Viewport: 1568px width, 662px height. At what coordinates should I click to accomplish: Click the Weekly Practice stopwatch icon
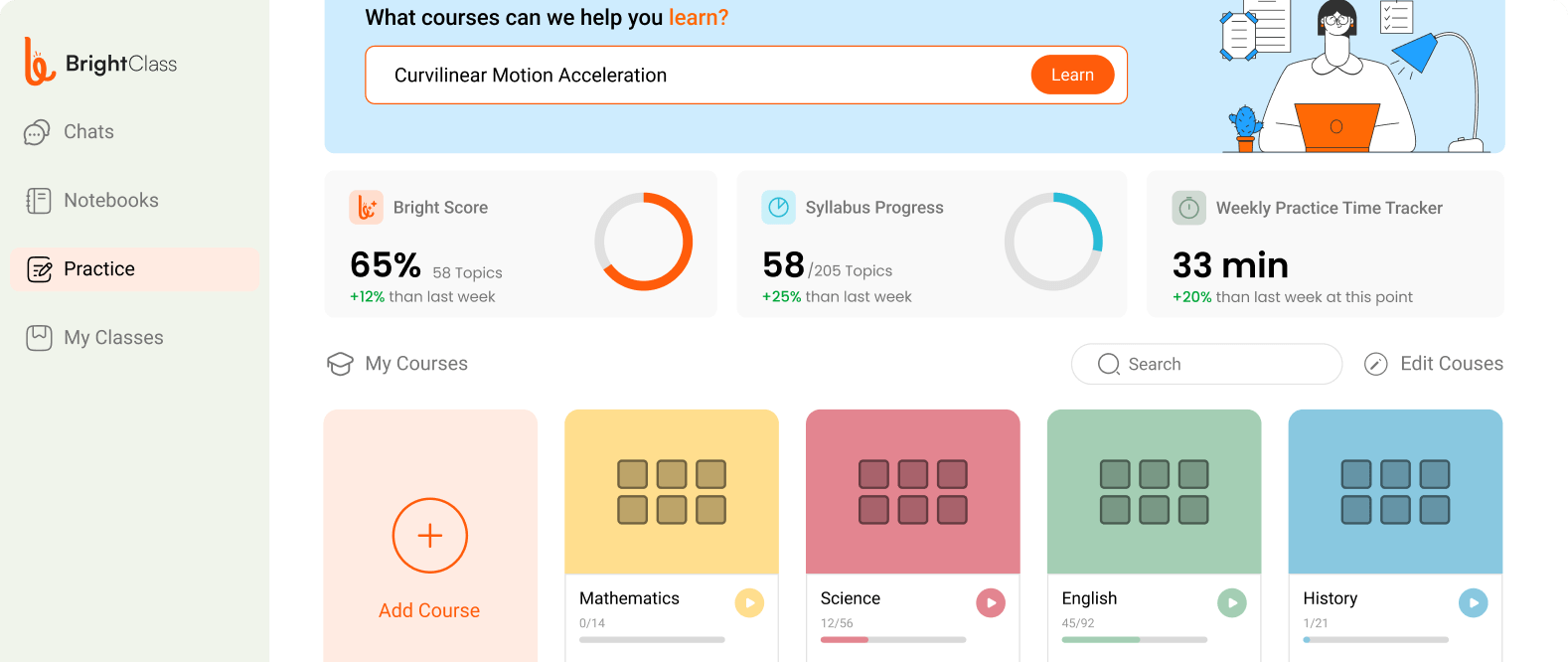(x=1188, y=208)
